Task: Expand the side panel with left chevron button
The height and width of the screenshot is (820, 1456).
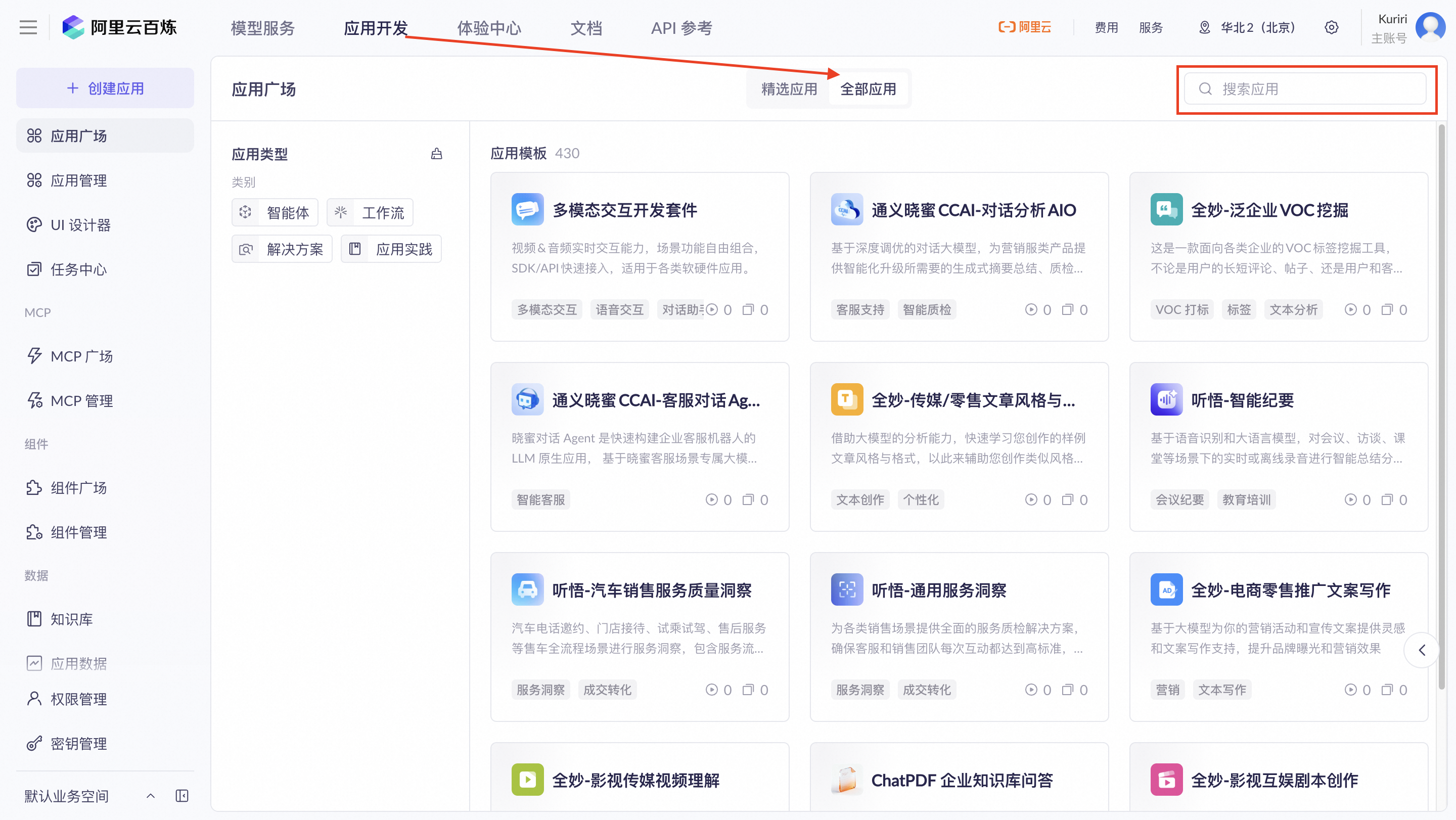Action: coord(1422,650)
